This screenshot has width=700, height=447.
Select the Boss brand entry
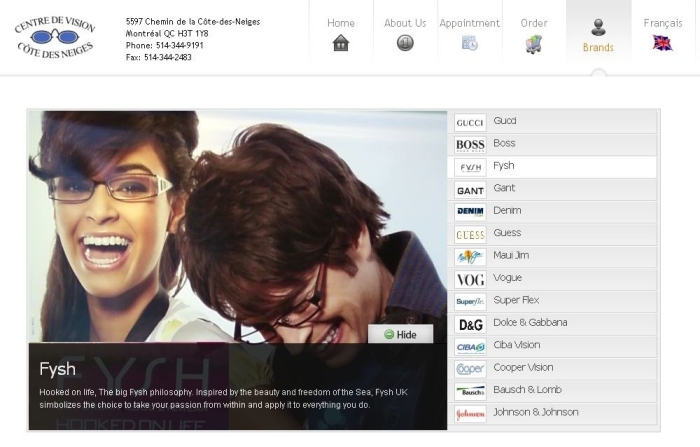click(x=504, y=144)
